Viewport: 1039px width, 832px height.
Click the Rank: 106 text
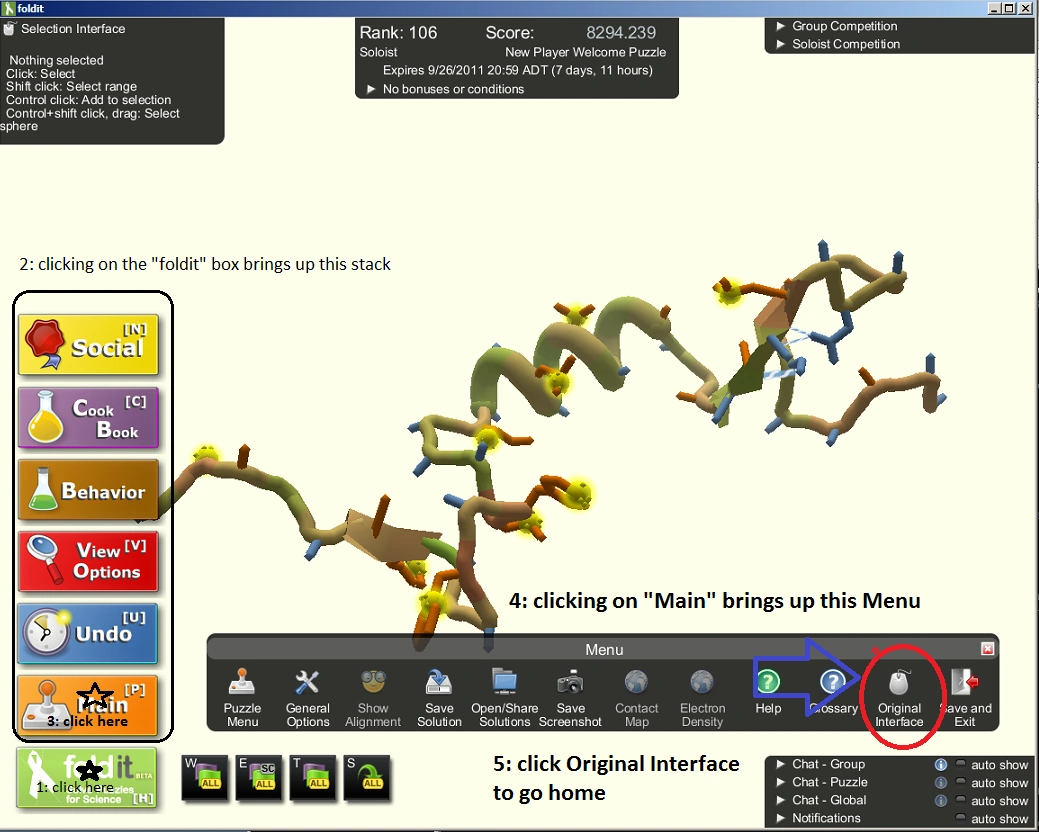[398, 32]
